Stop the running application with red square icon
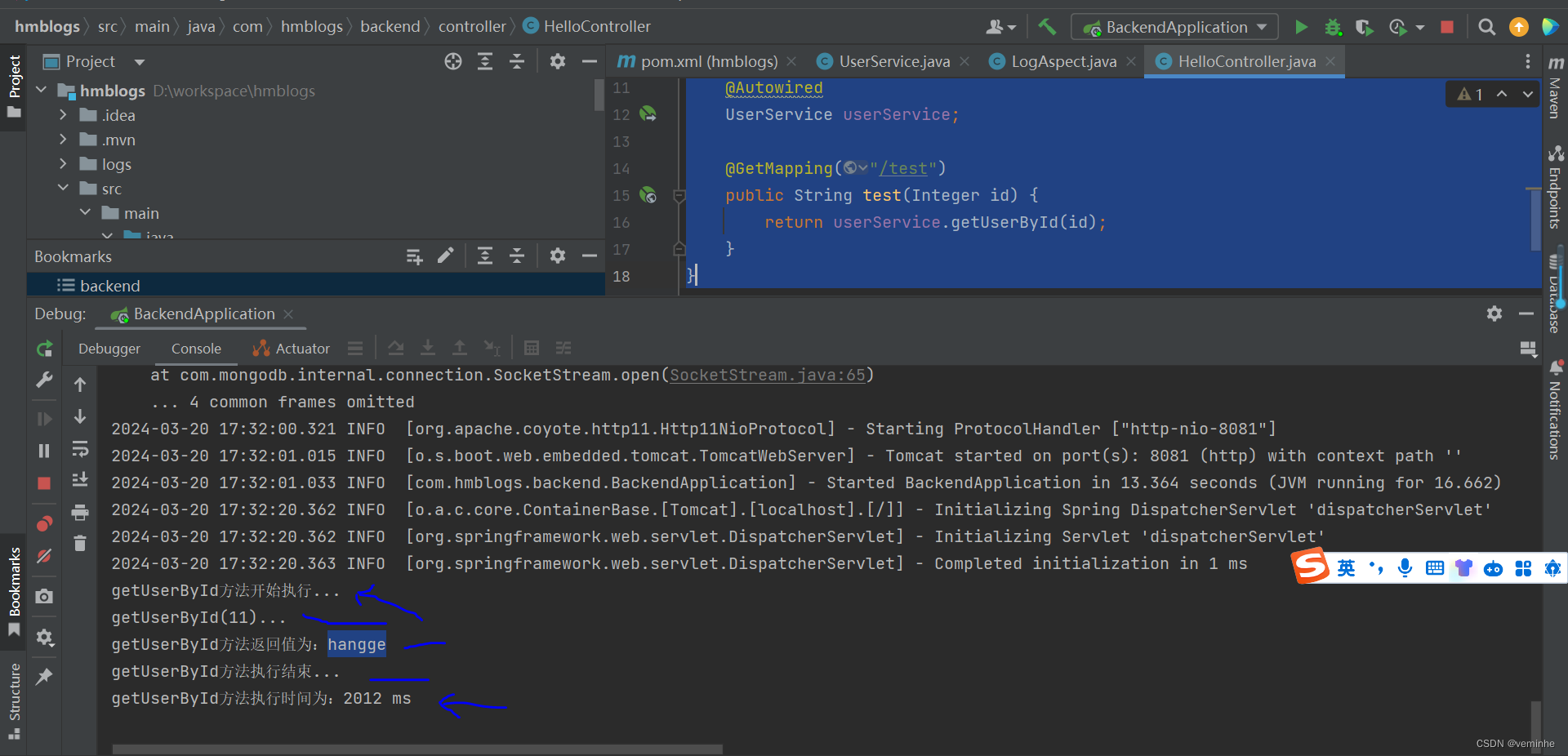 click(x=1446, y=27)
